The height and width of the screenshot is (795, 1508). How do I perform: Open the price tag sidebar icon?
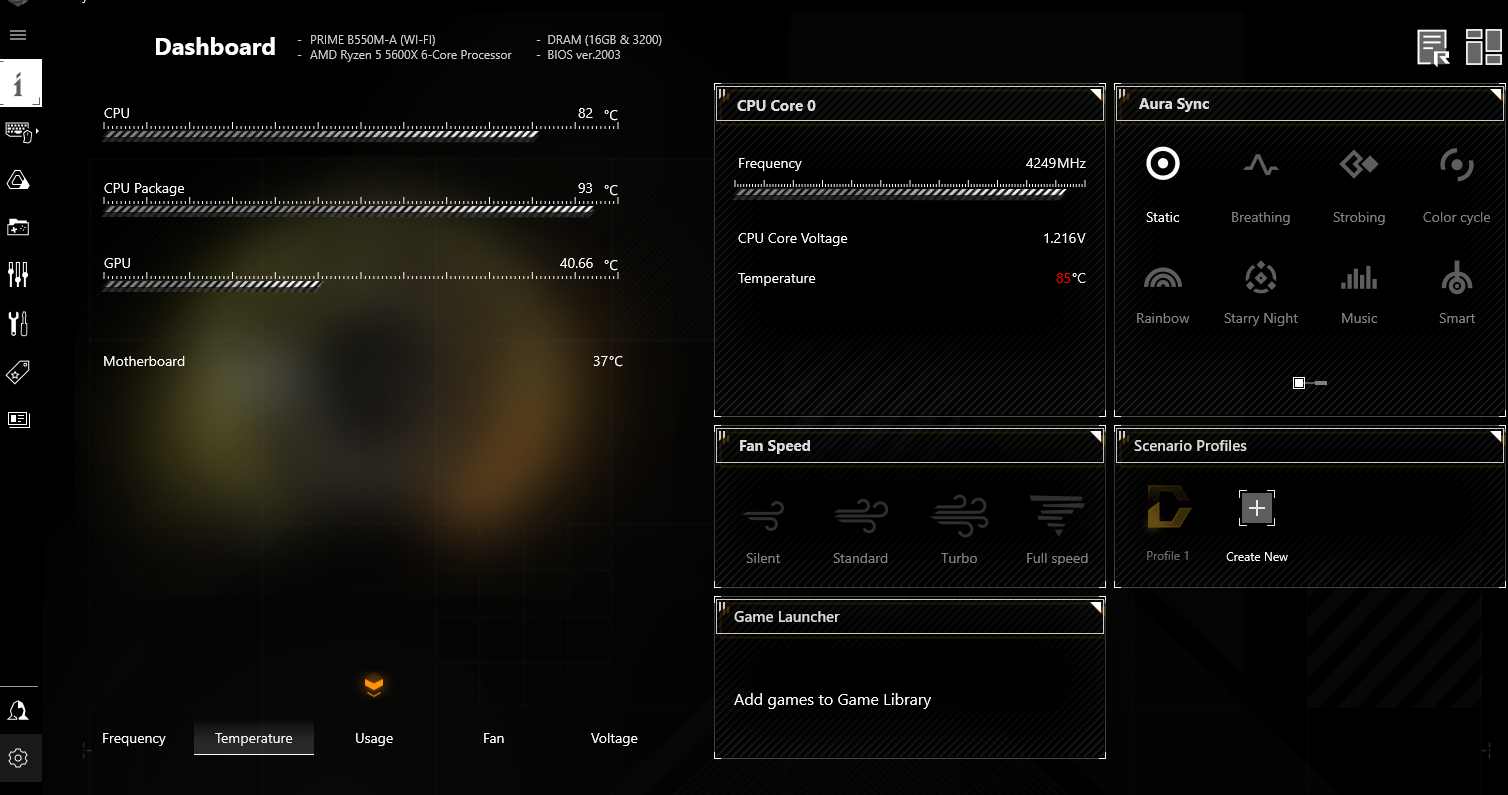[x=18, y=372]
